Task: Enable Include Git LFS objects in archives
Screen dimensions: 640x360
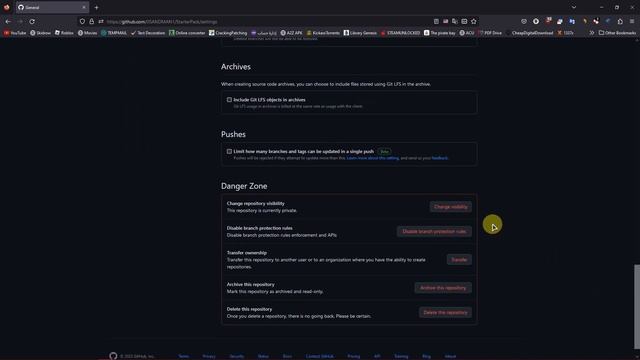Action: tap(229, 100)
